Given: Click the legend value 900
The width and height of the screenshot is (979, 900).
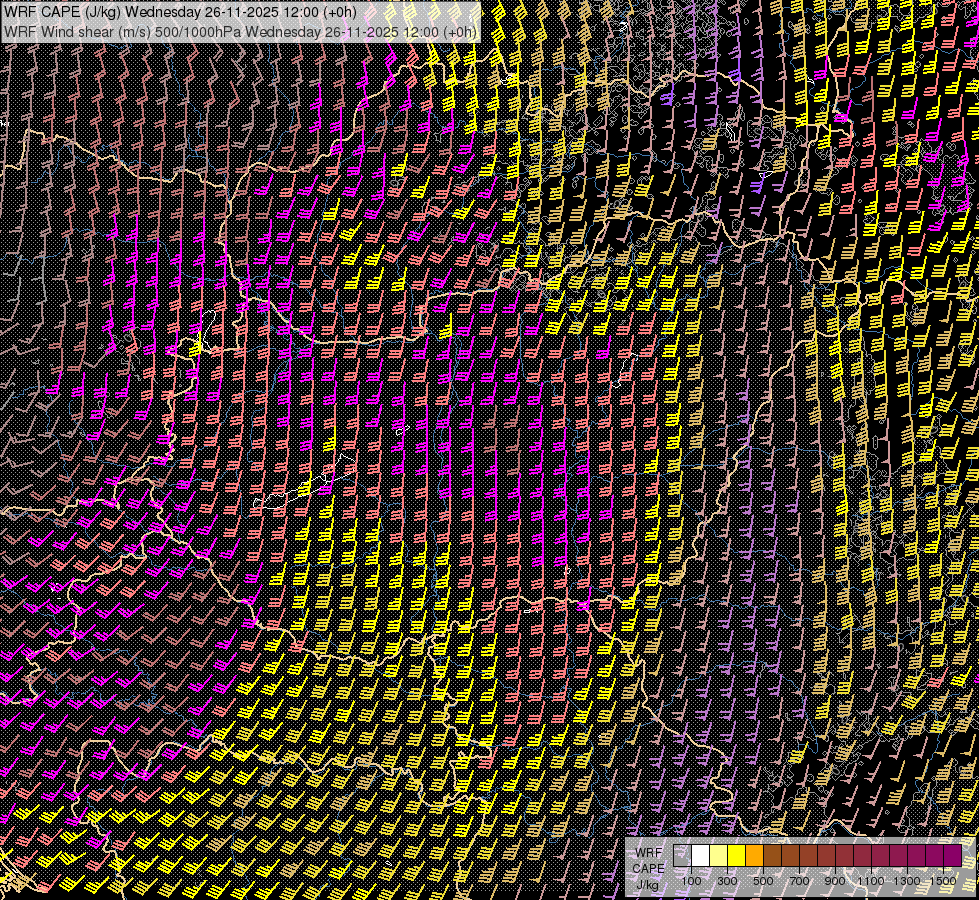Looking at the screenshot, I should click(835, 881).
